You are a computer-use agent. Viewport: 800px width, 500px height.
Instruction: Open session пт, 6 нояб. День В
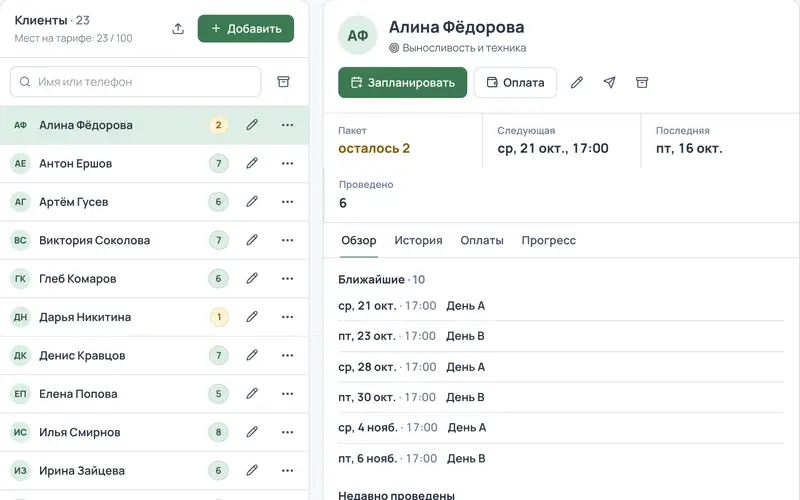[x=561, y=458]
